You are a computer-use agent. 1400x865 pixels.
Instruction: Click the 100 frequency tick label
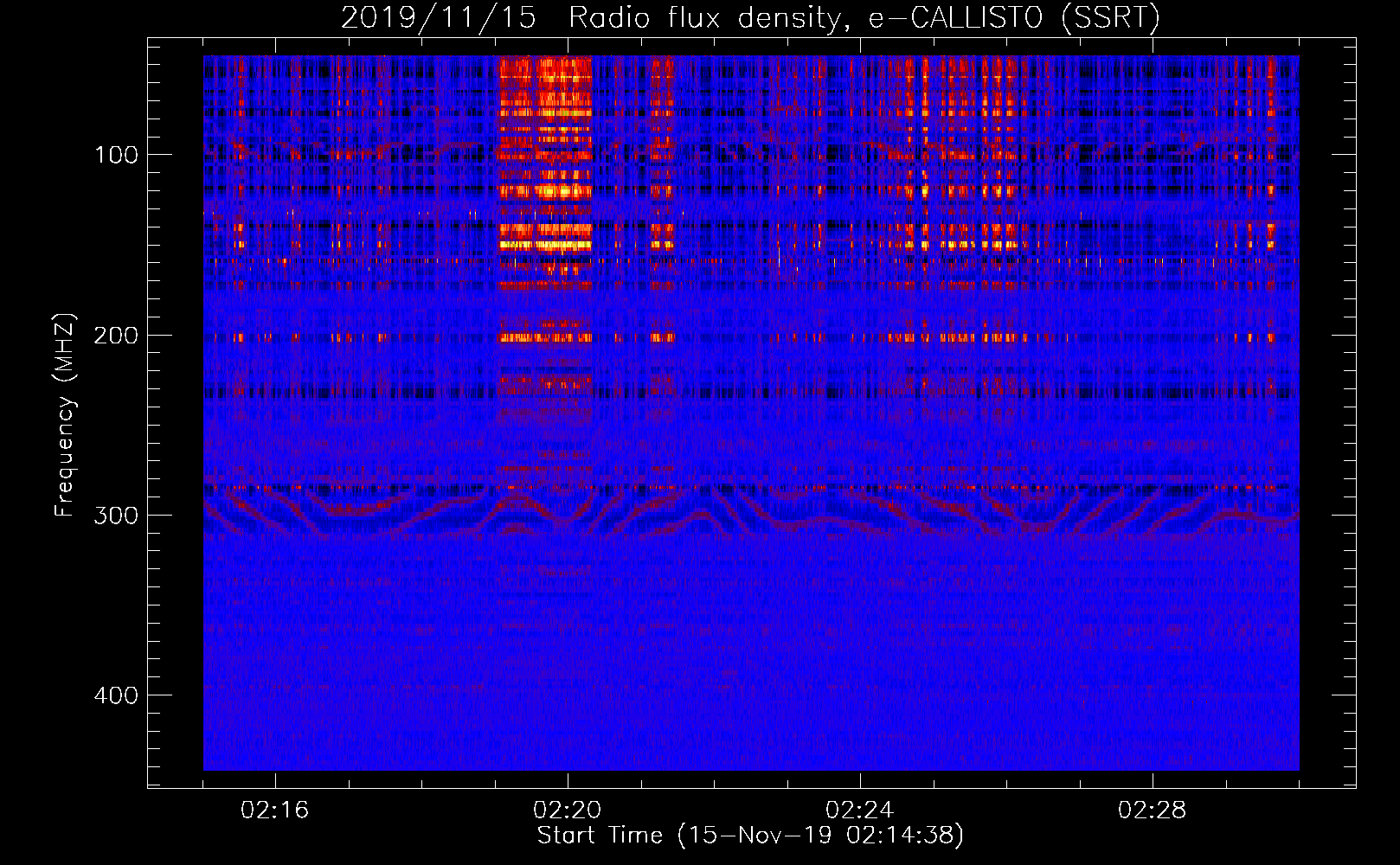pos(116,155)
